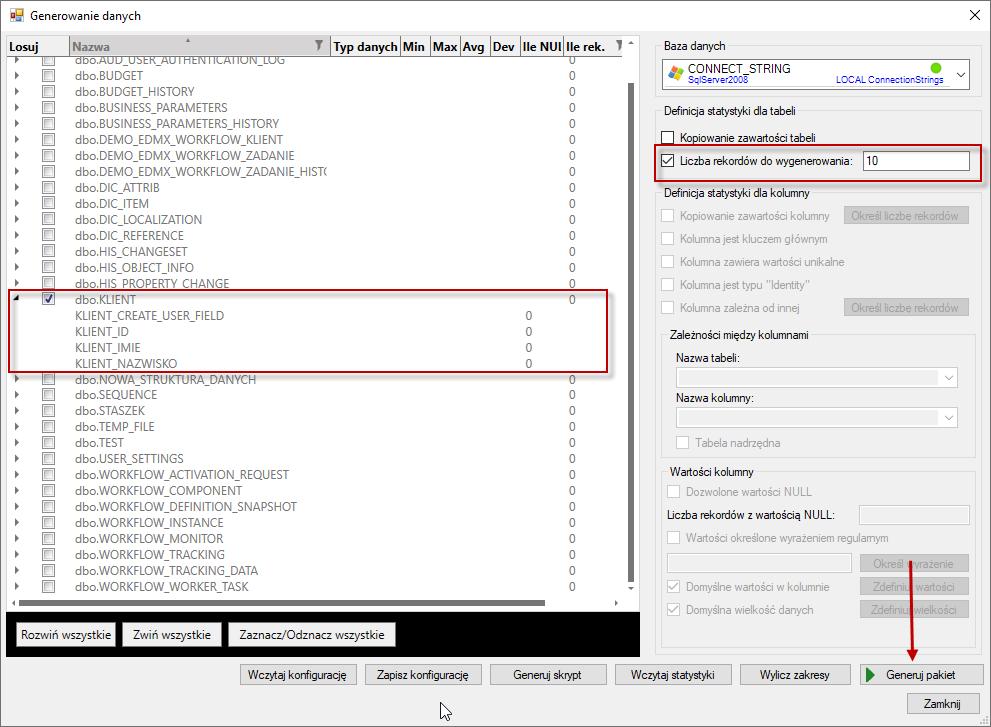Click the Typ danych column header
The height and width of the screenshot is (727, 991).
365,46
